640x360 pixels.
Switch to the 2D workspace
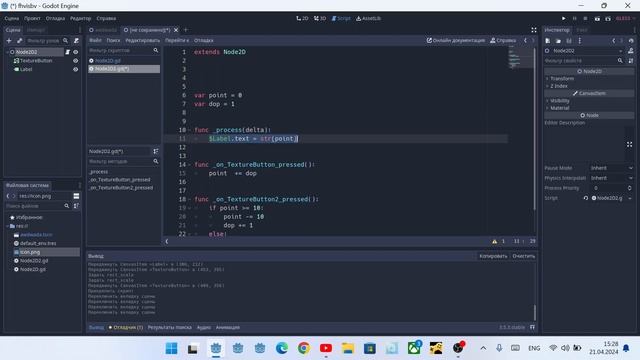[302, 18]
